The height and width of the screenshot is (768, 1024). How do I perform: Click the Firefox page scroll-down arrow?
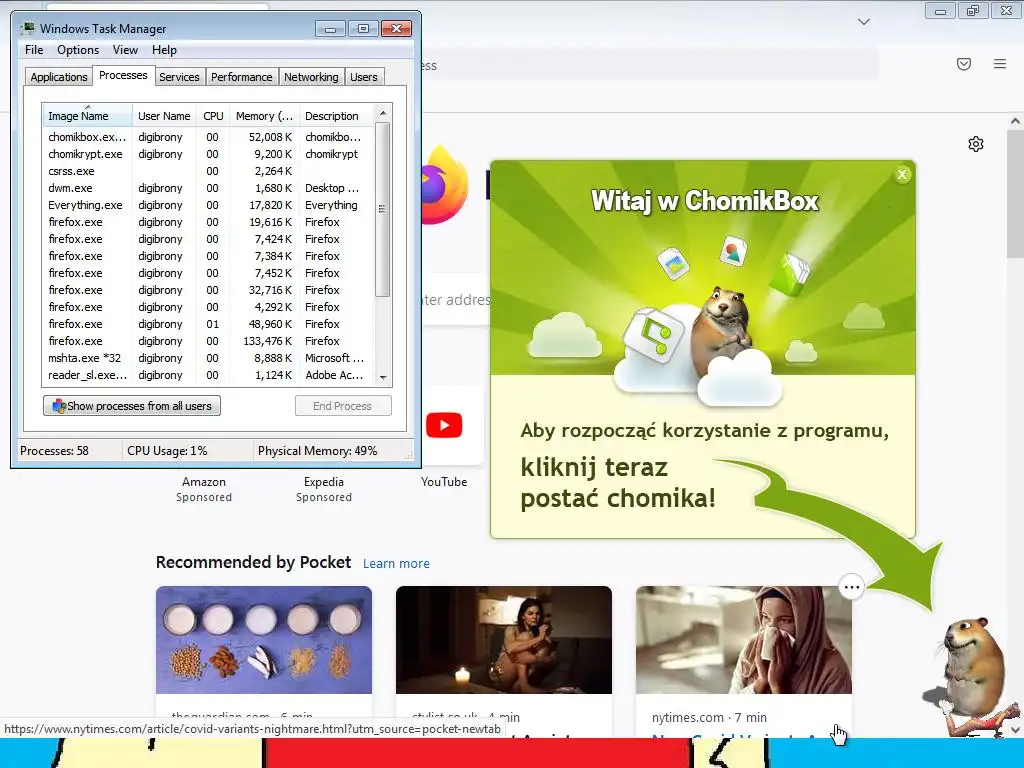[x=1015, y=730]
